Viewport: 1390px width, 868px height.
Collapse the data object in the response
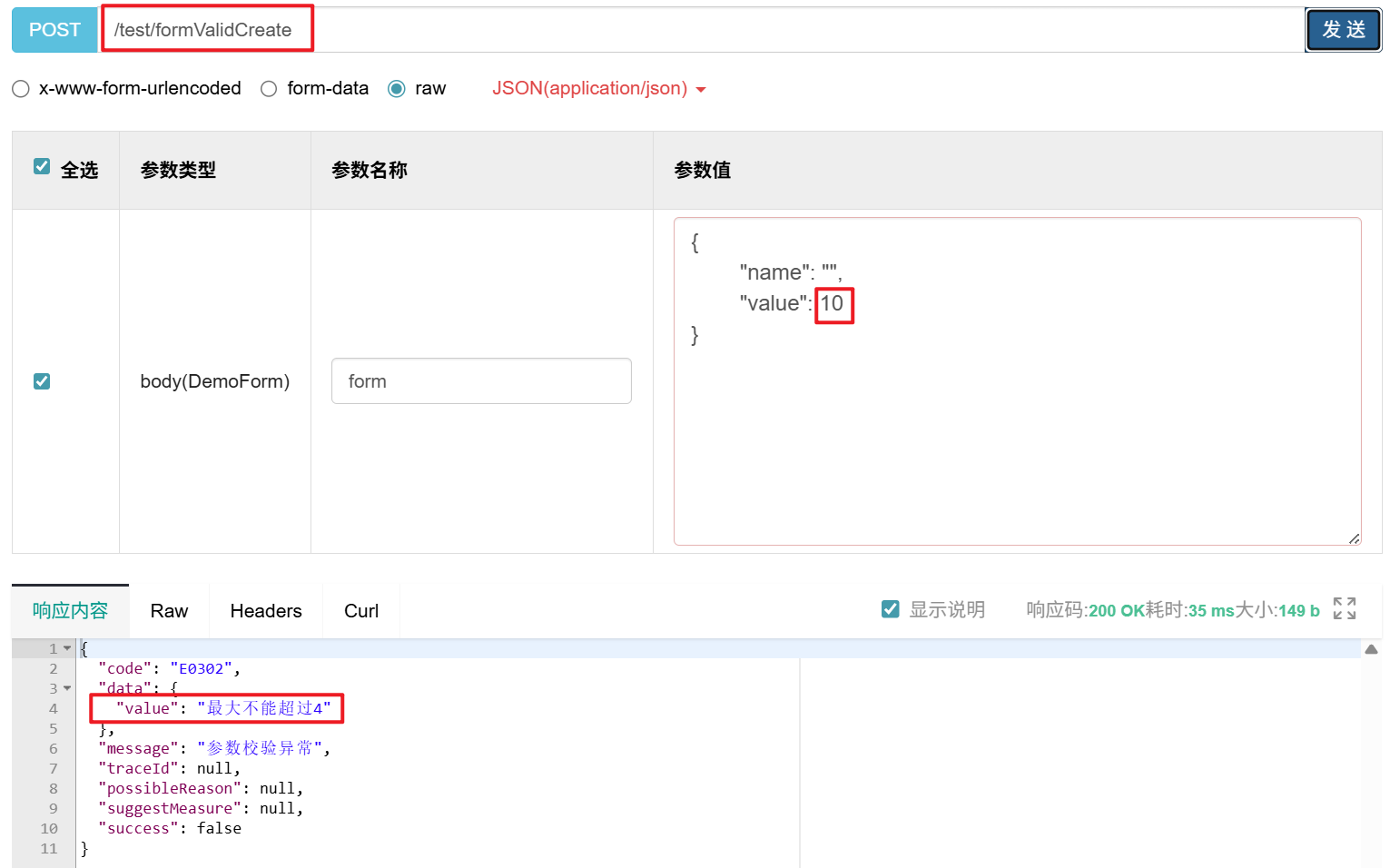coord(68,687)
